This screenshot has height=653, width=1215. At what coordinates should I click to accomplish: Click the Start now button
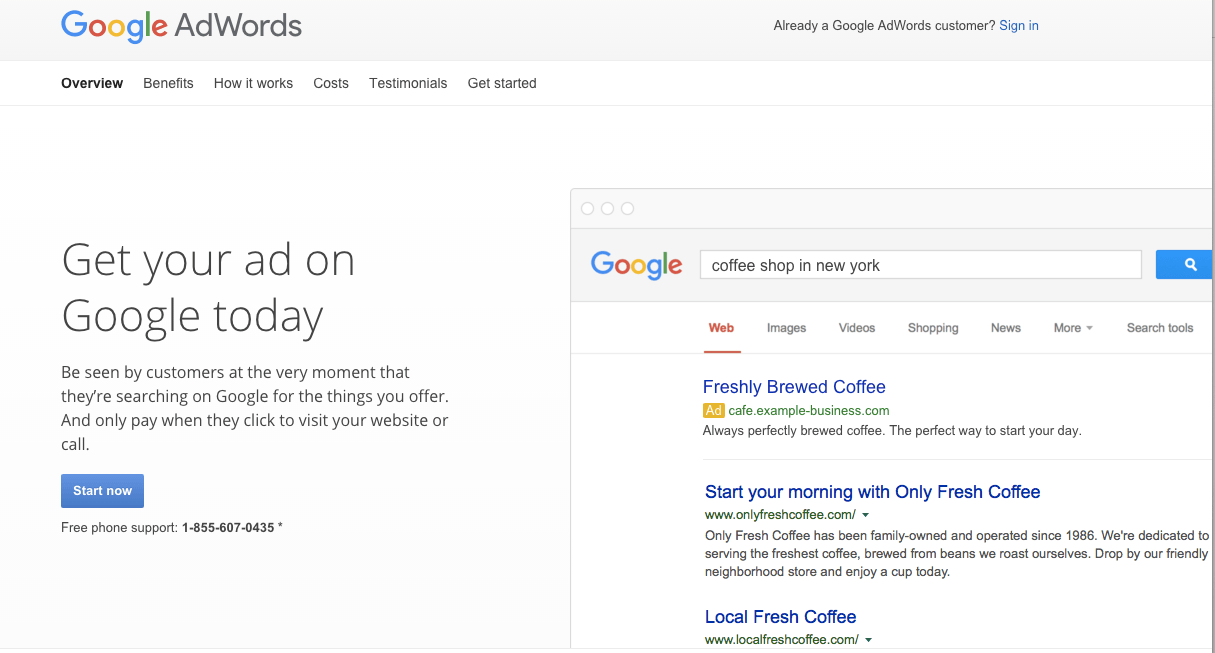pos(103,491)
